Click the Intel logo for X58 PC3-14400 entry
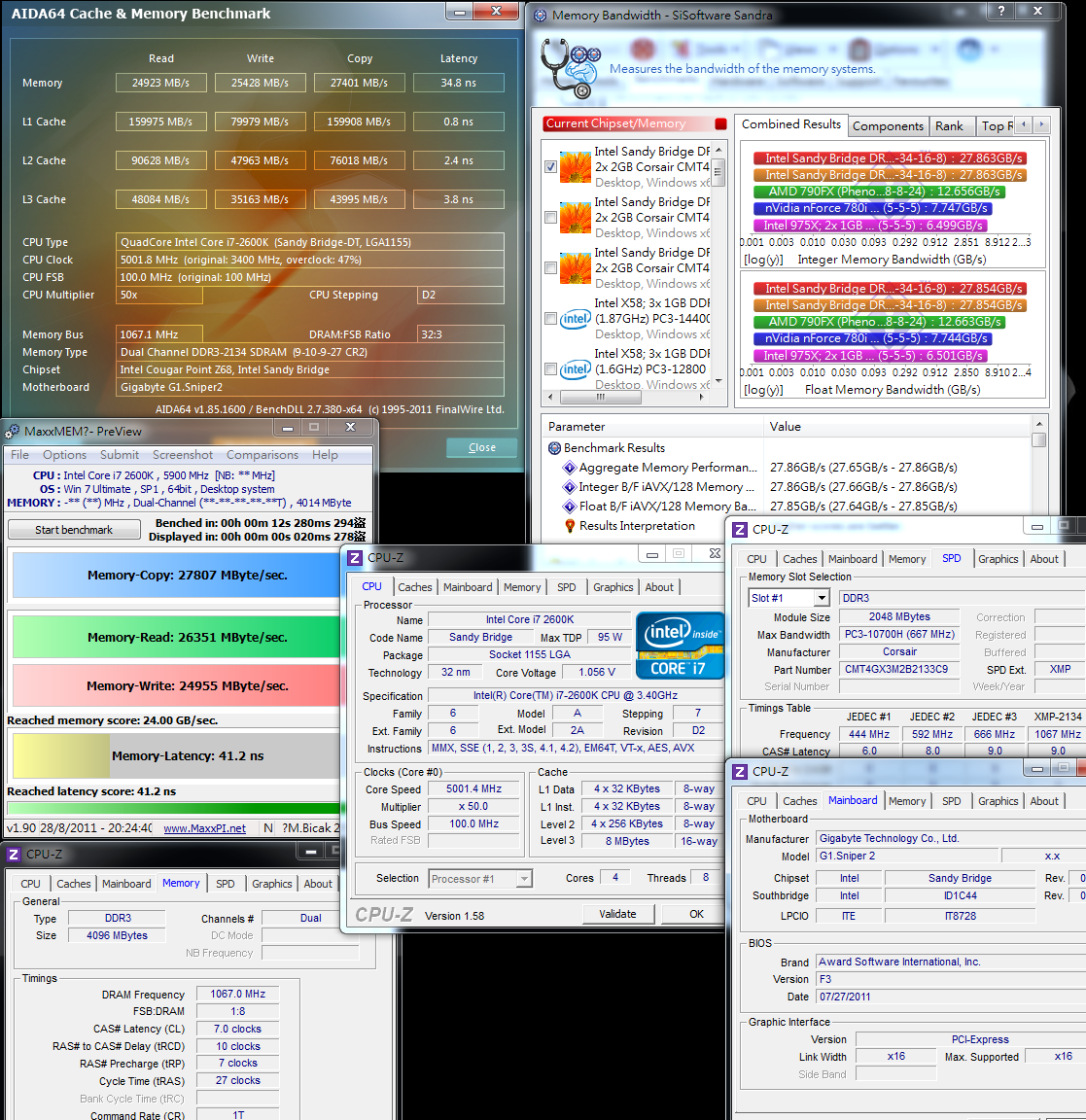Screen dimensions: 1086x1120 576,319
